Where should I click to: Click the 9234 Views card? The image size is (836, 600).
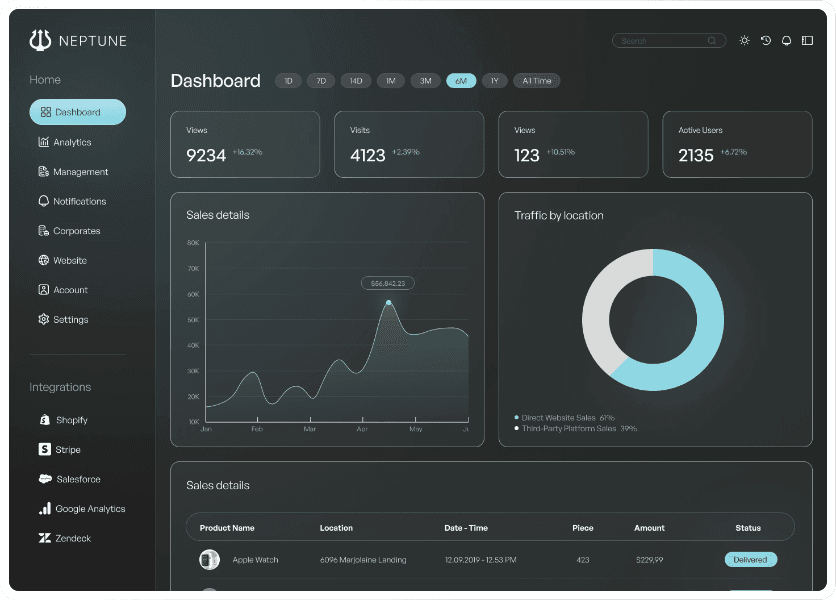245,144
